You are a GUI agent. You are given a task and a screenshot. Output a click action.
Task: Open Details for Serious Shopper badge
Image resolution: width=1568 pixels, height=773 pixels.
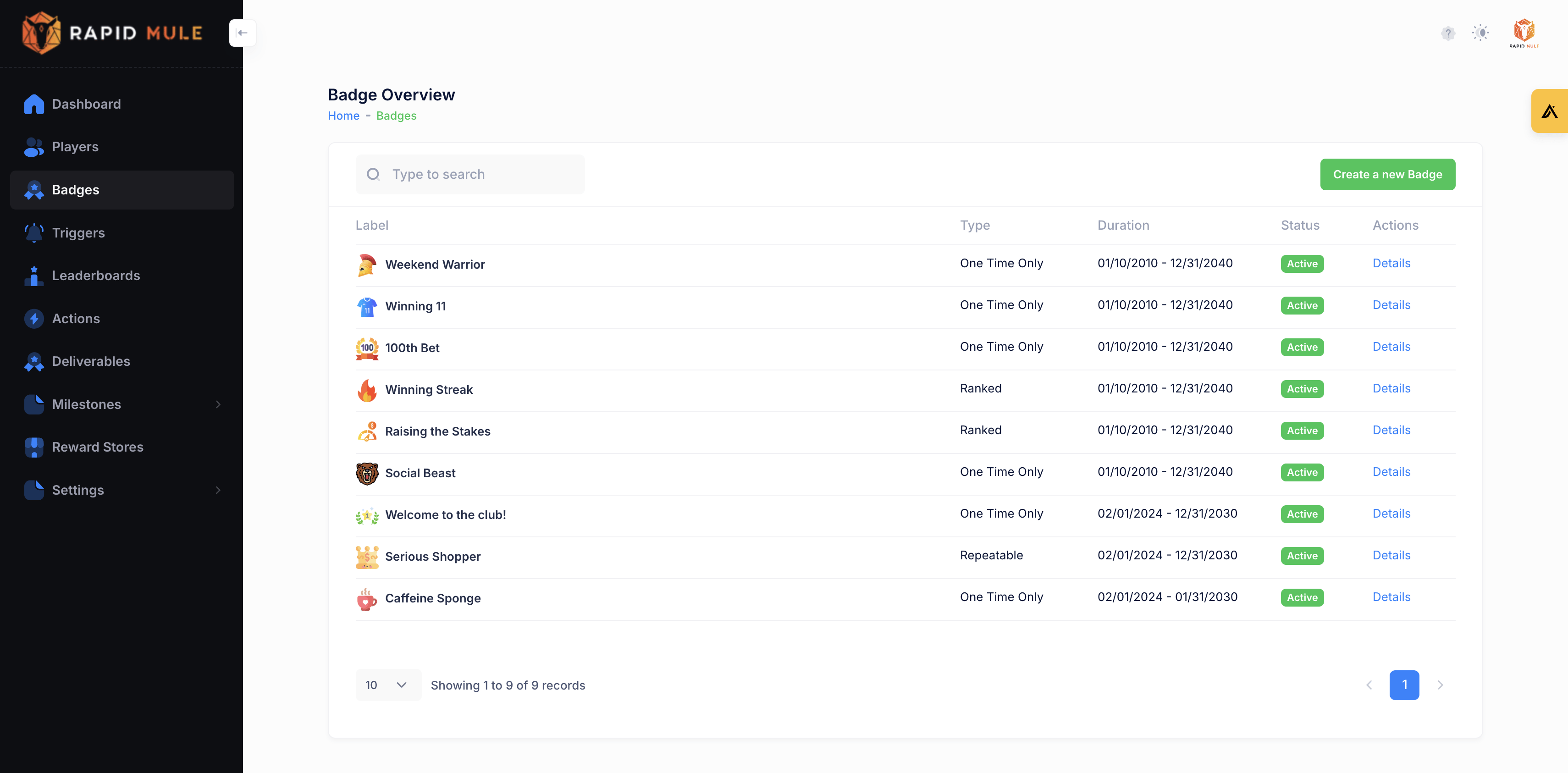pos(1391,555)
